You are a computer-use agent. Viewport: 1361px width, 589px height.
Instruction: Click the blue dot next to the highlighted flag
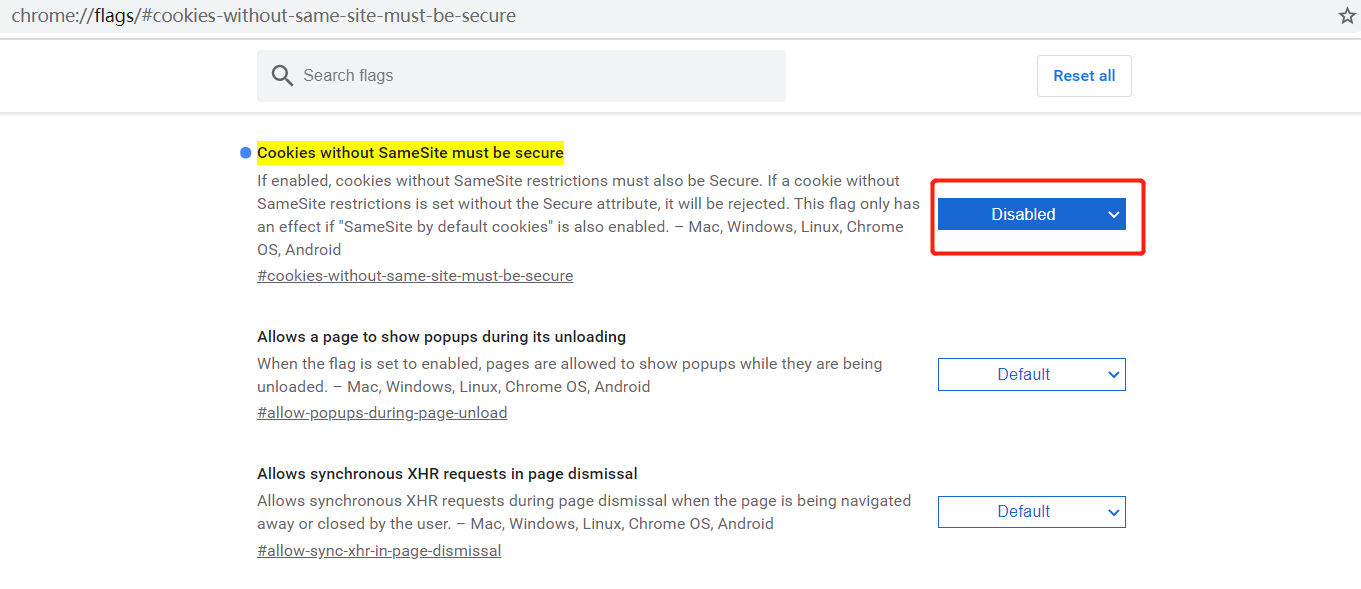[x=245, y=152]
